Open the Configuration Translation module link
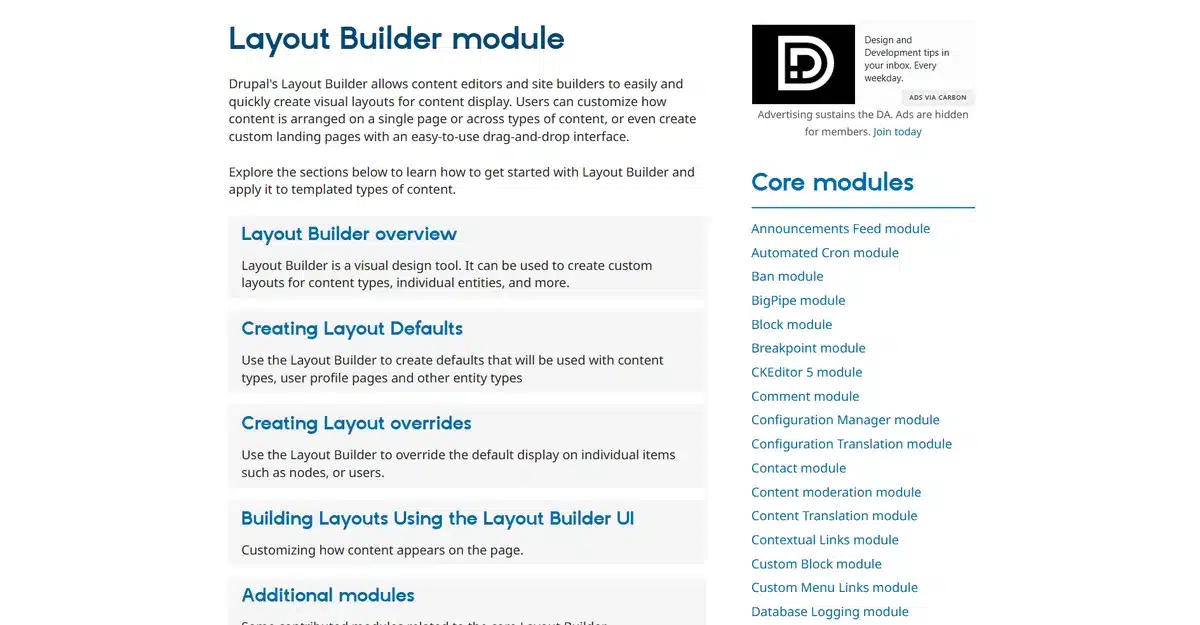 (x=851, y=444)
